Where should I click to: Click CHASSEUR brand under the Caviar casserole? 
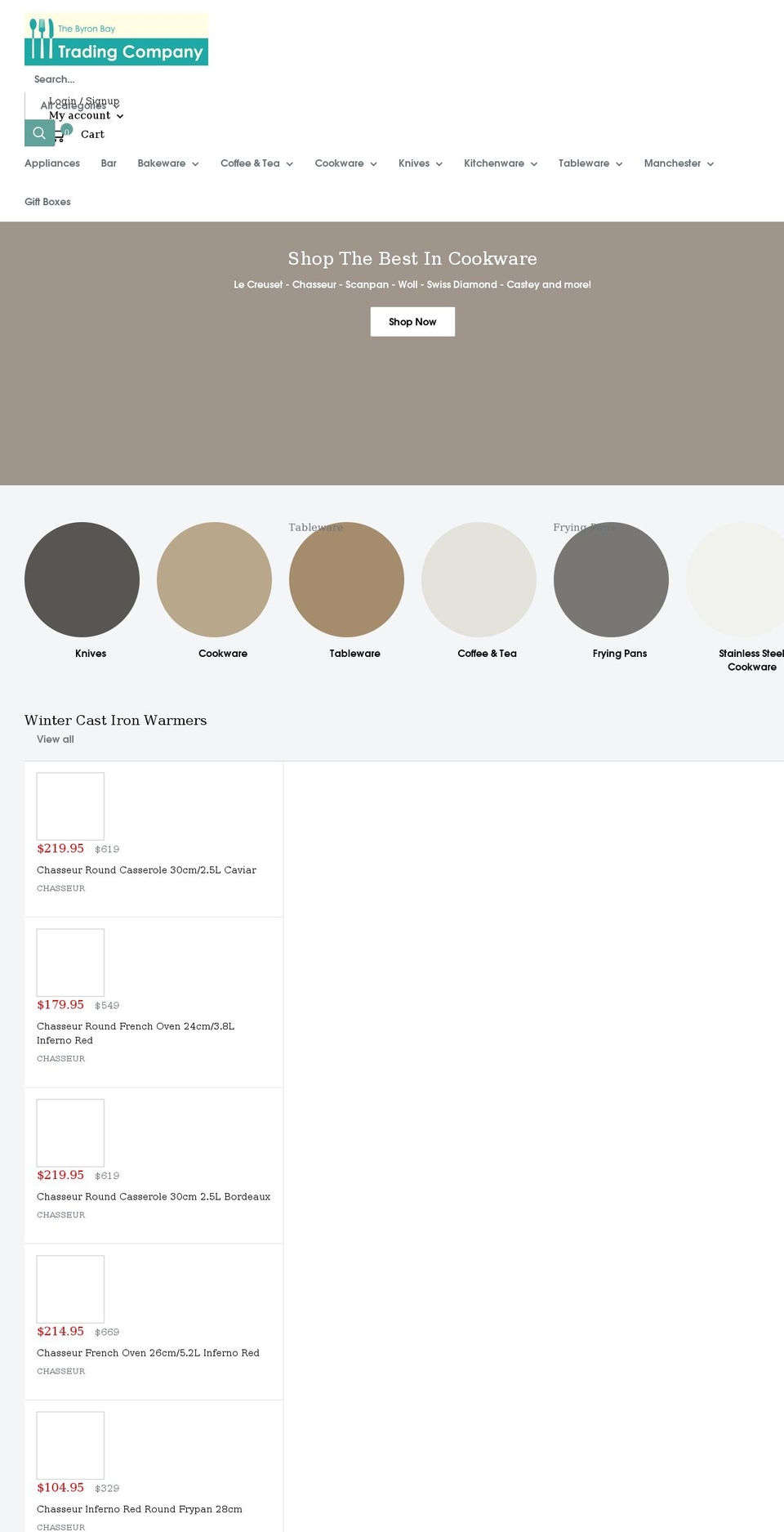pyautogui.click(x=60, y=888)
